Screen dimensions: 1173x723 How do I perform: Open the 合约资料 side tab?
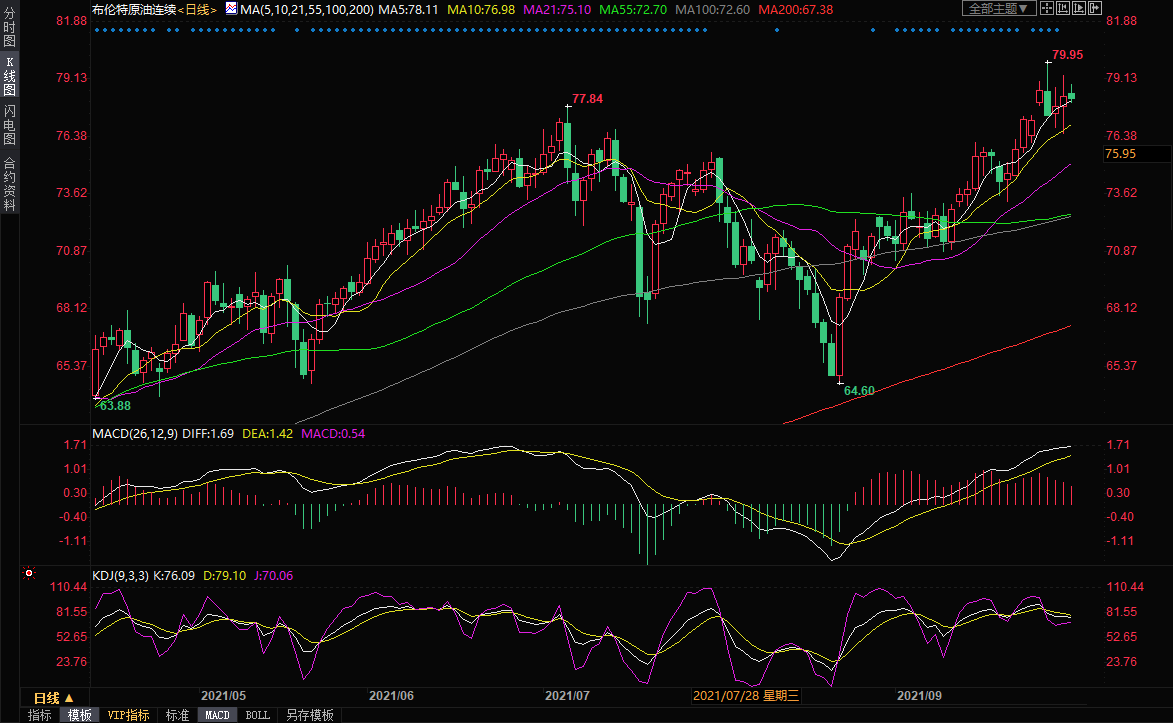click(x=9, y=184)
